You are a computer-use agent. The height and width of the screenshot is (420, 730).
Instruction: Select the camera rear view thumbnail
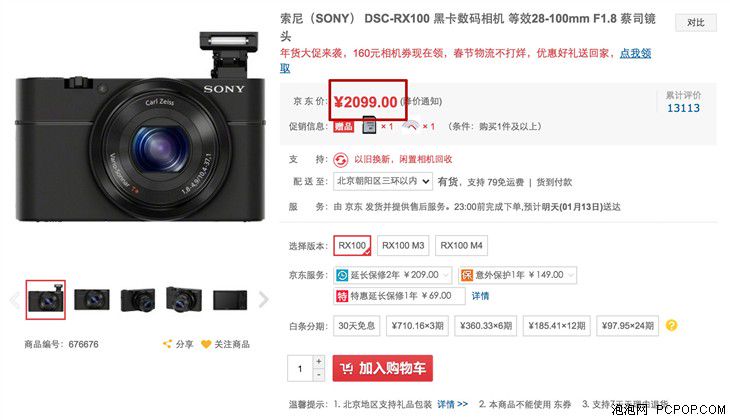230,299
